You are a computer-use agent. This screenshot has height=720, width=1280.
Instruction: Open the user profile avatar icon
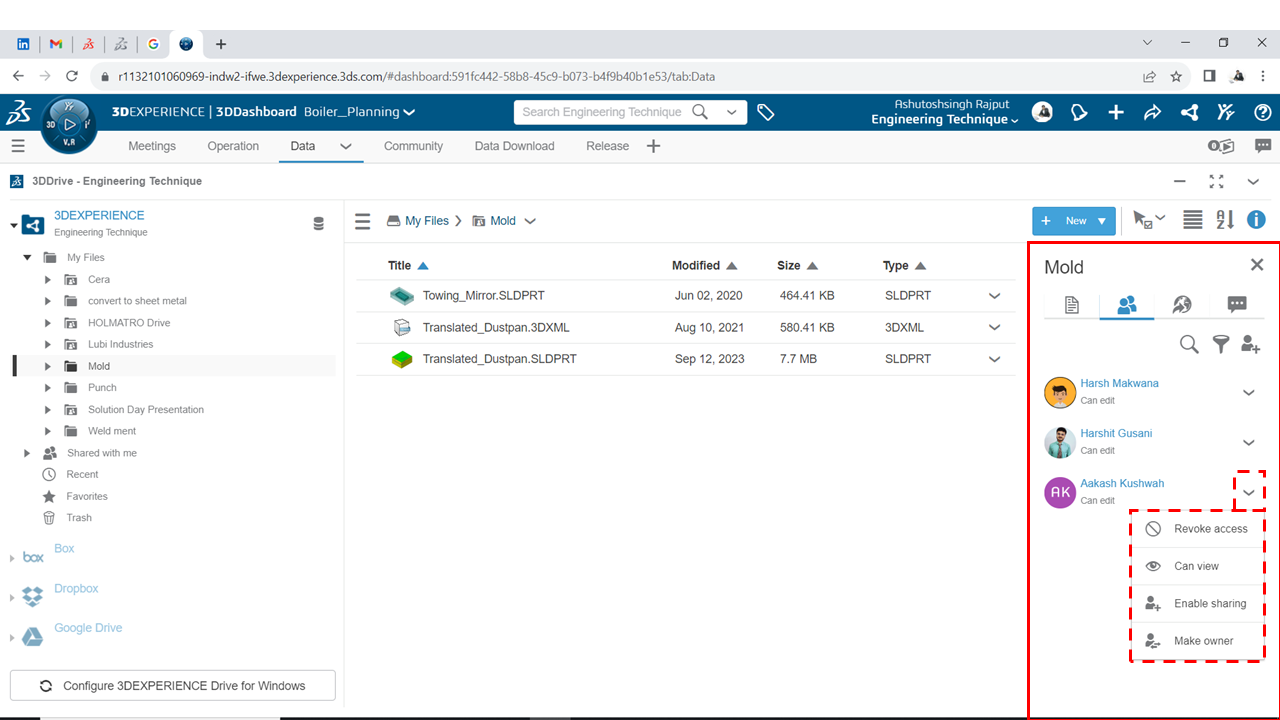point(1042,112)
